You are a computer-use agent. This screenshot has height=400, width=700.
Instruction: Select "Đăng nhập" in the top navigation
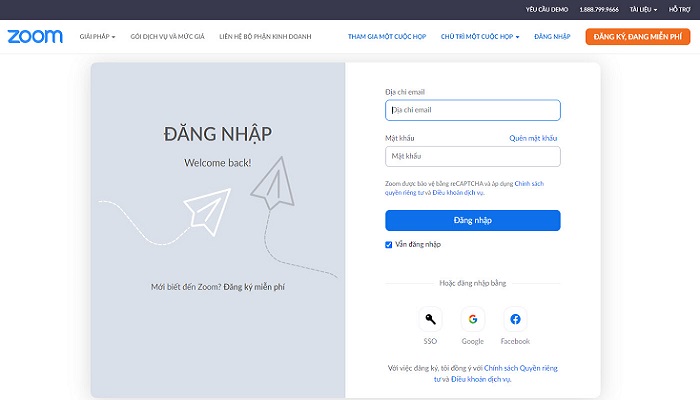tap(552, 37)
